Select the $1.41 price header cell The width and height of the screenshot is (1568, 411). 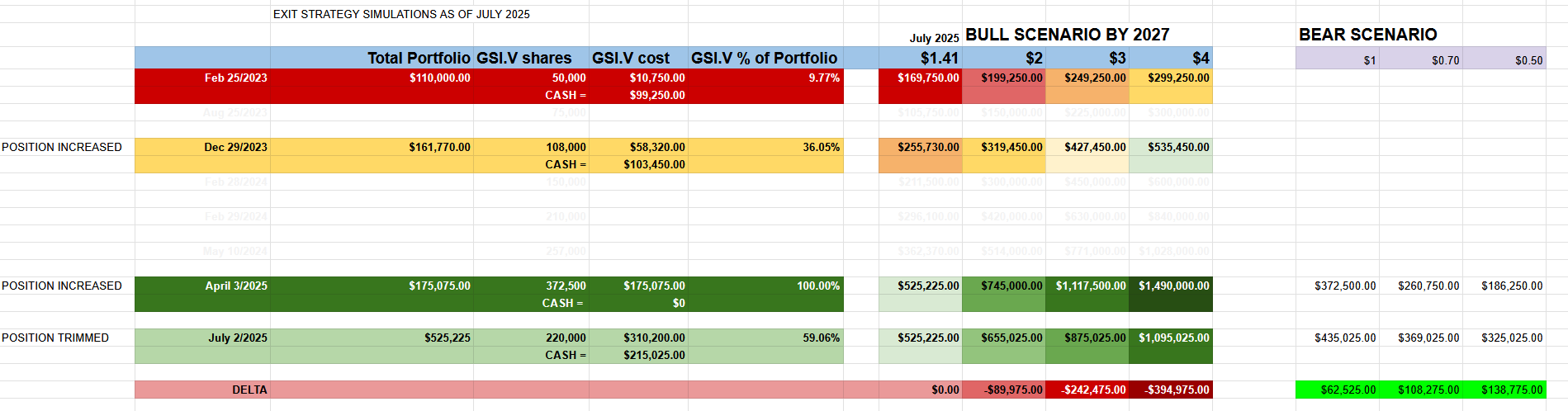pos(921,58)
